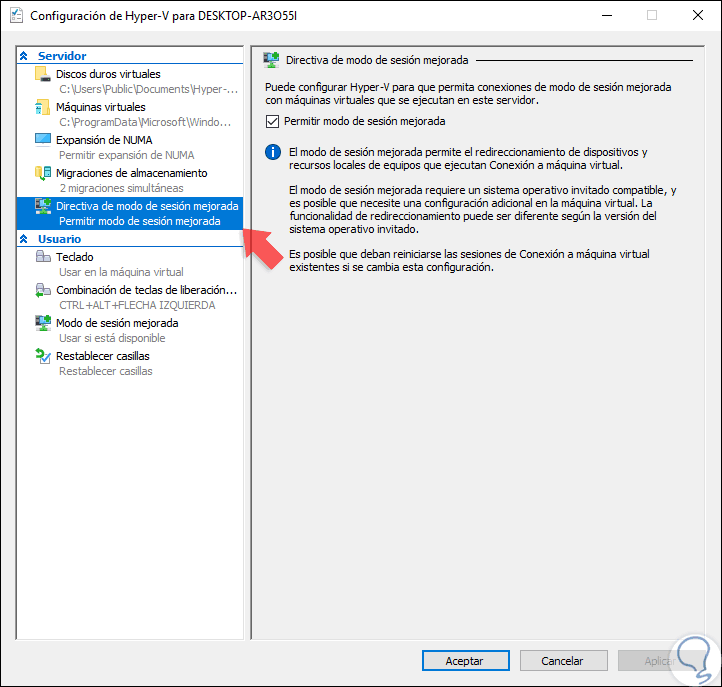Viewport: 722px width, 687px height.
Task: Collapse the Usuario section chevron
Action: point(23,239)
